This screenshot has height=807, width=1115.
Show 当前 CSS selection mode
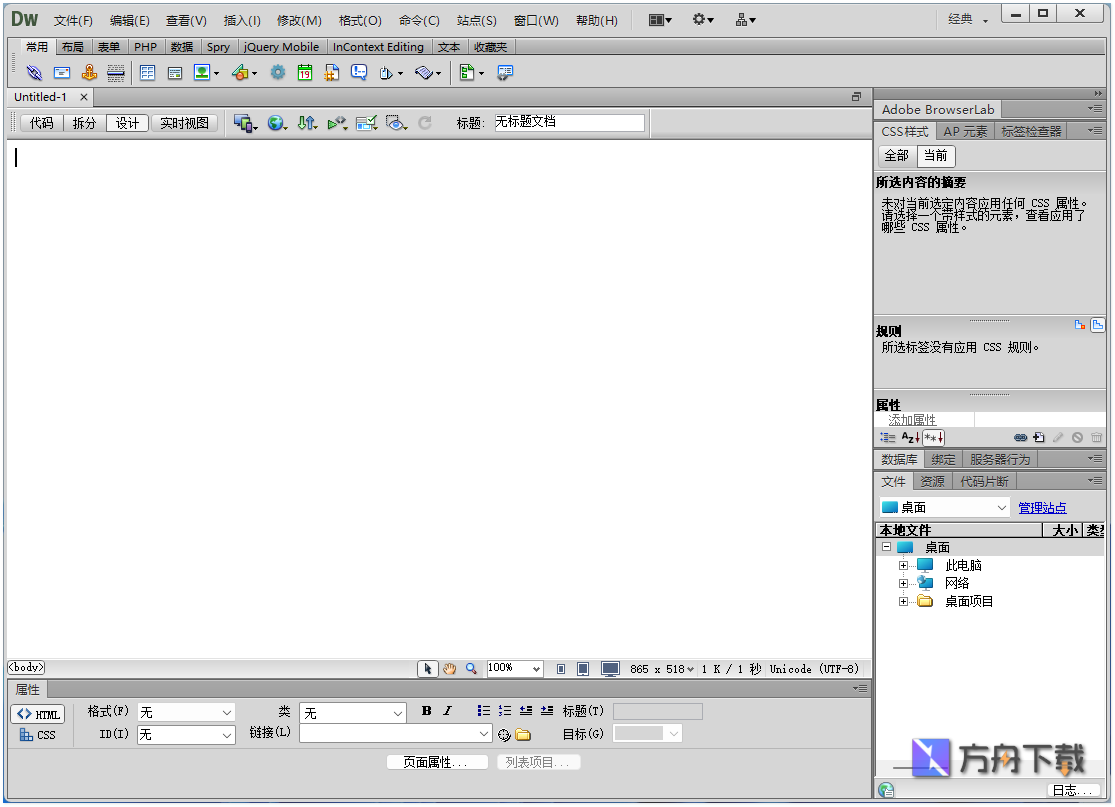click(936, 156)
